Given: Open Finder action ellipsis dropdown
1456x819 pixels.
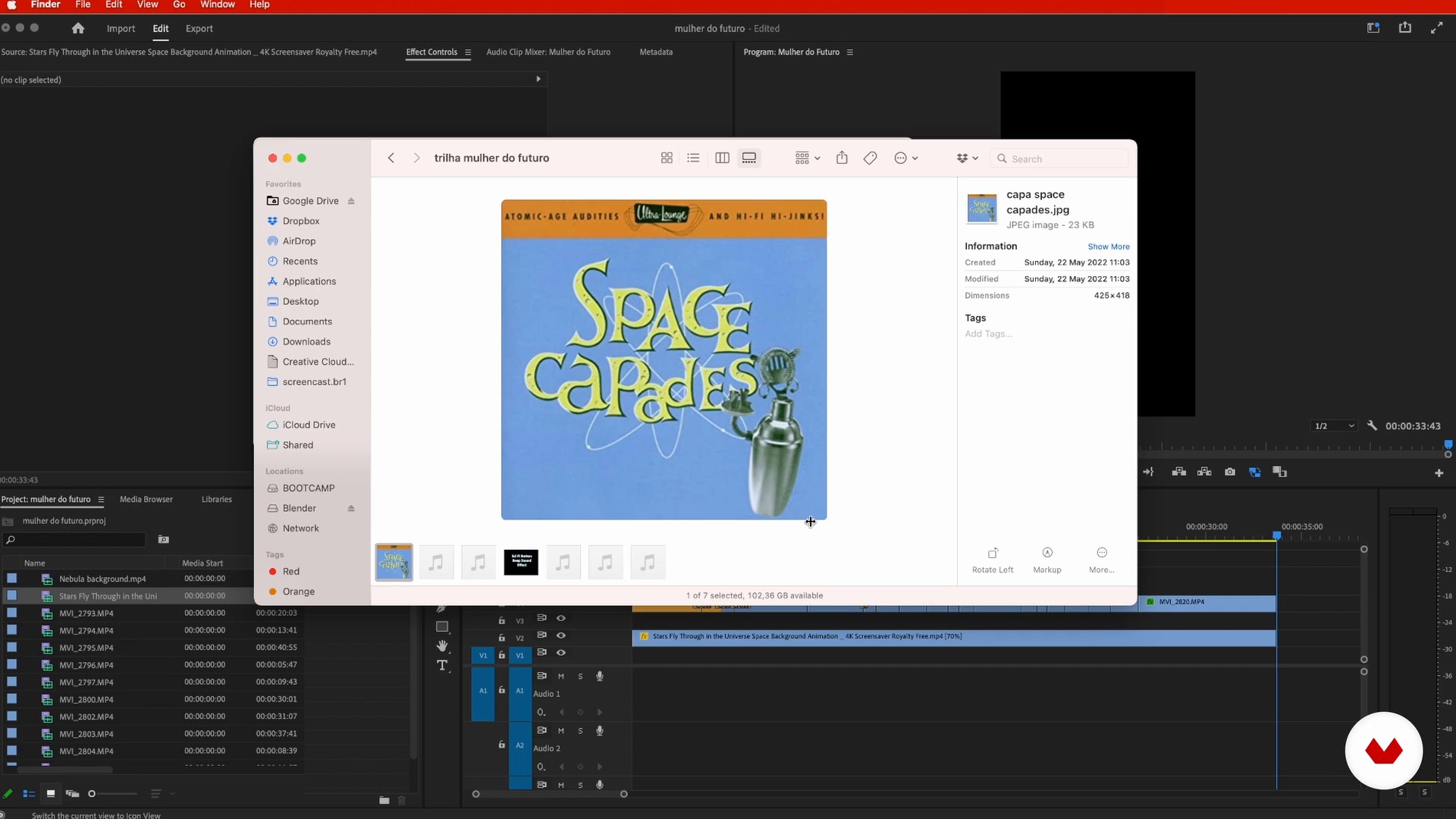Looking at the screenshot, I should (x=906, y=158).
